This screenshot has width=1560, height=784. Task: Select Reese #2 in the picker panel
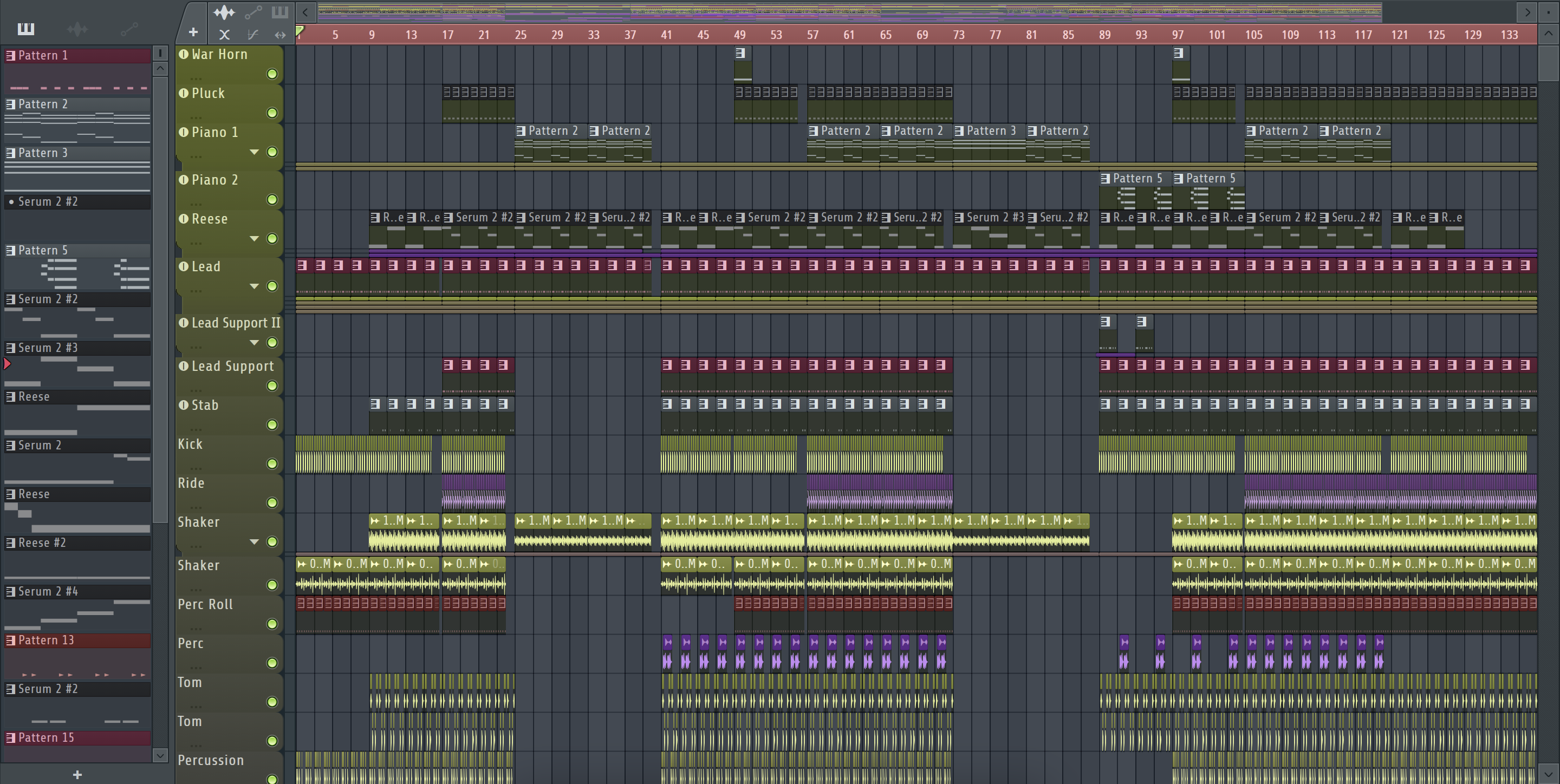pos(77,543)
